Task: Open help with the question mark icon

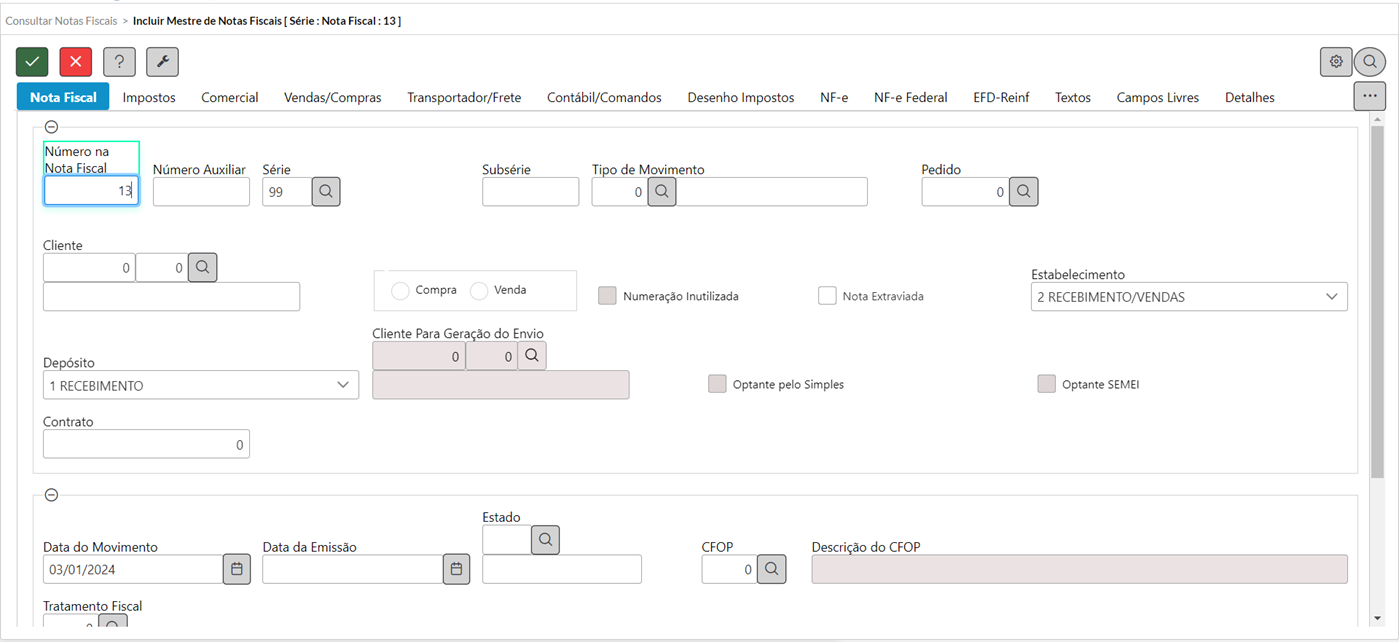Action: 119,62
